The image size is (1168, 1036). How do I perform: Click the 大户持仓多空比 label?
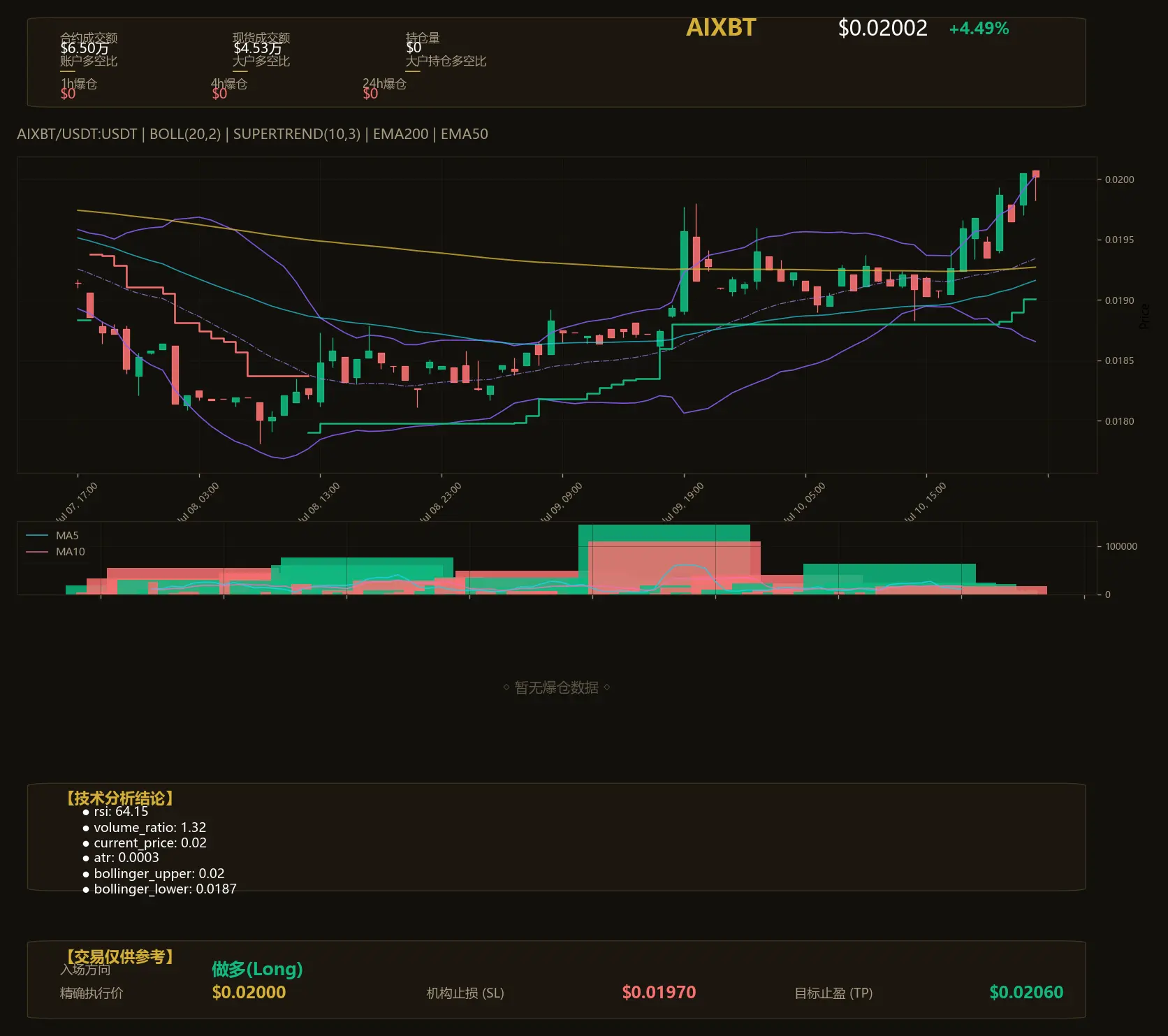point(446,61)
